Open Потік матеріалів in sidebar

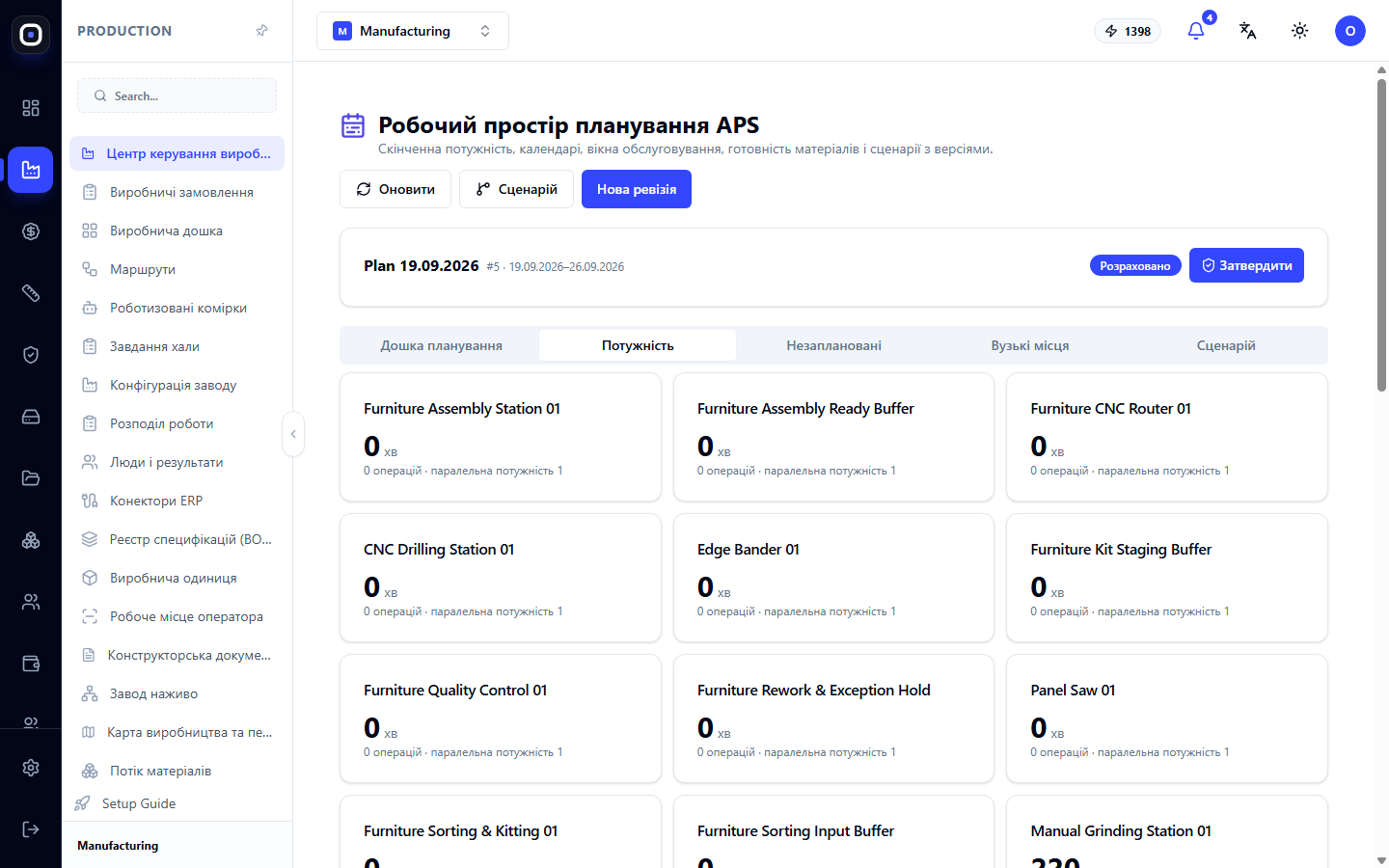177,771
